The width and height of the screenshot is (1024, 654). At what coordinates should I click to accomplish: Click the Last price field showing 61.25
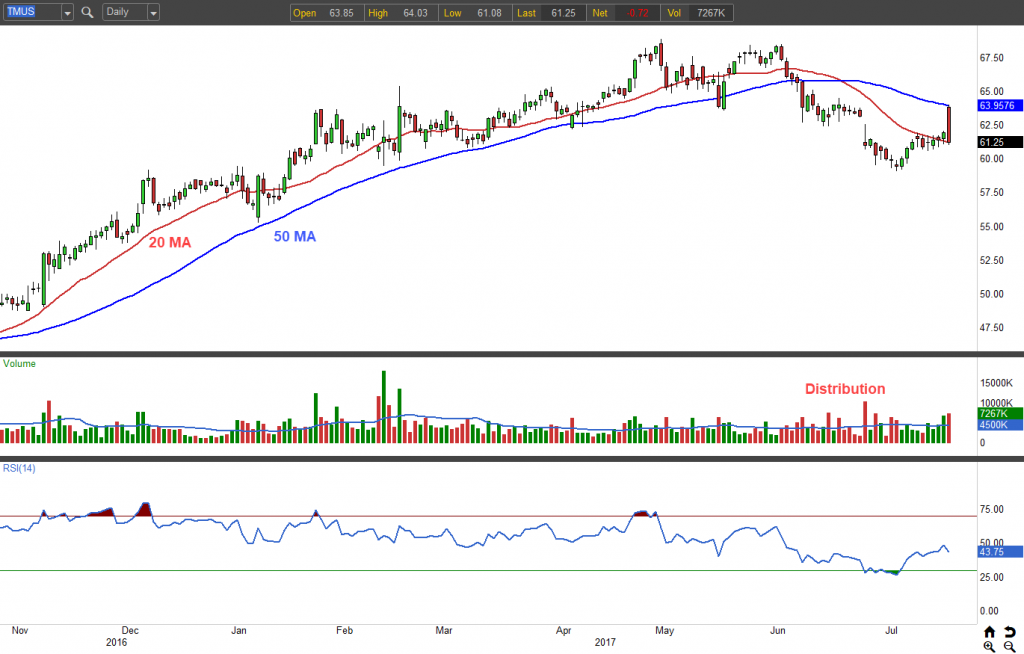pyautogui.click(x=562, y=13)
